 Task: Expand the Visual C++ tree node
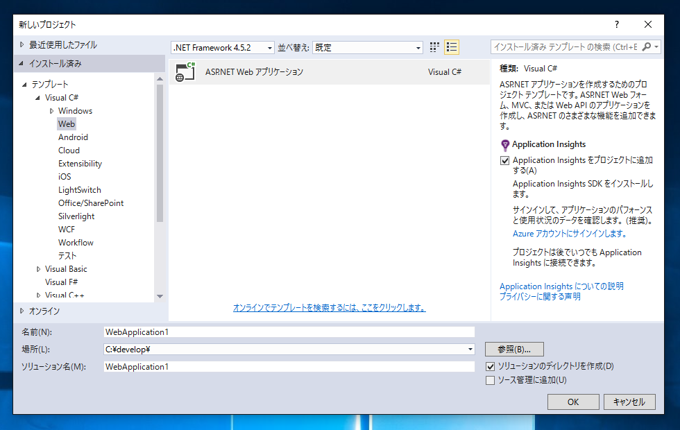(38, 295)
